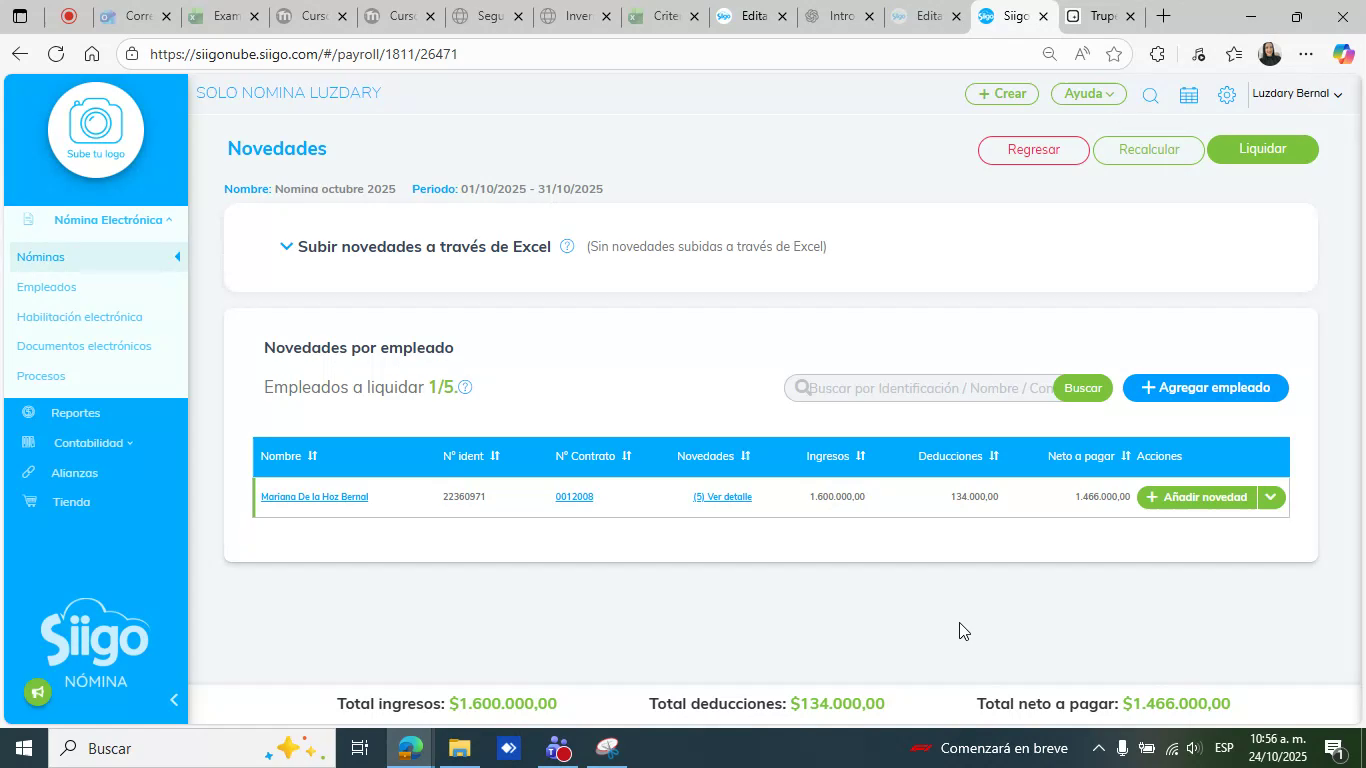Open the Luzdary Bernal user menu
Image resolution: width=1366 pixels, height=768 pixels.
1297,94
